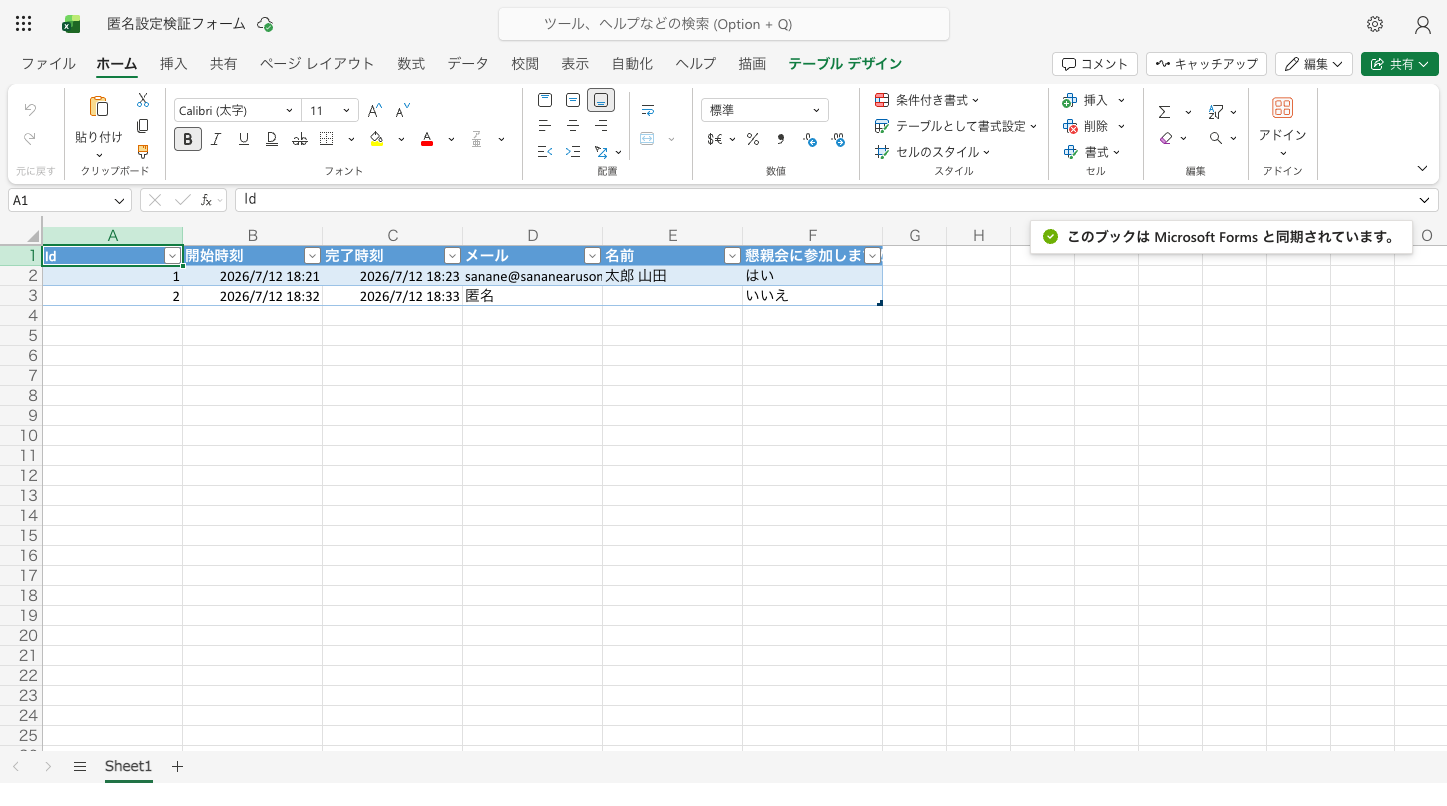
Task: Apply comma style number format
Action: (780, 139)
